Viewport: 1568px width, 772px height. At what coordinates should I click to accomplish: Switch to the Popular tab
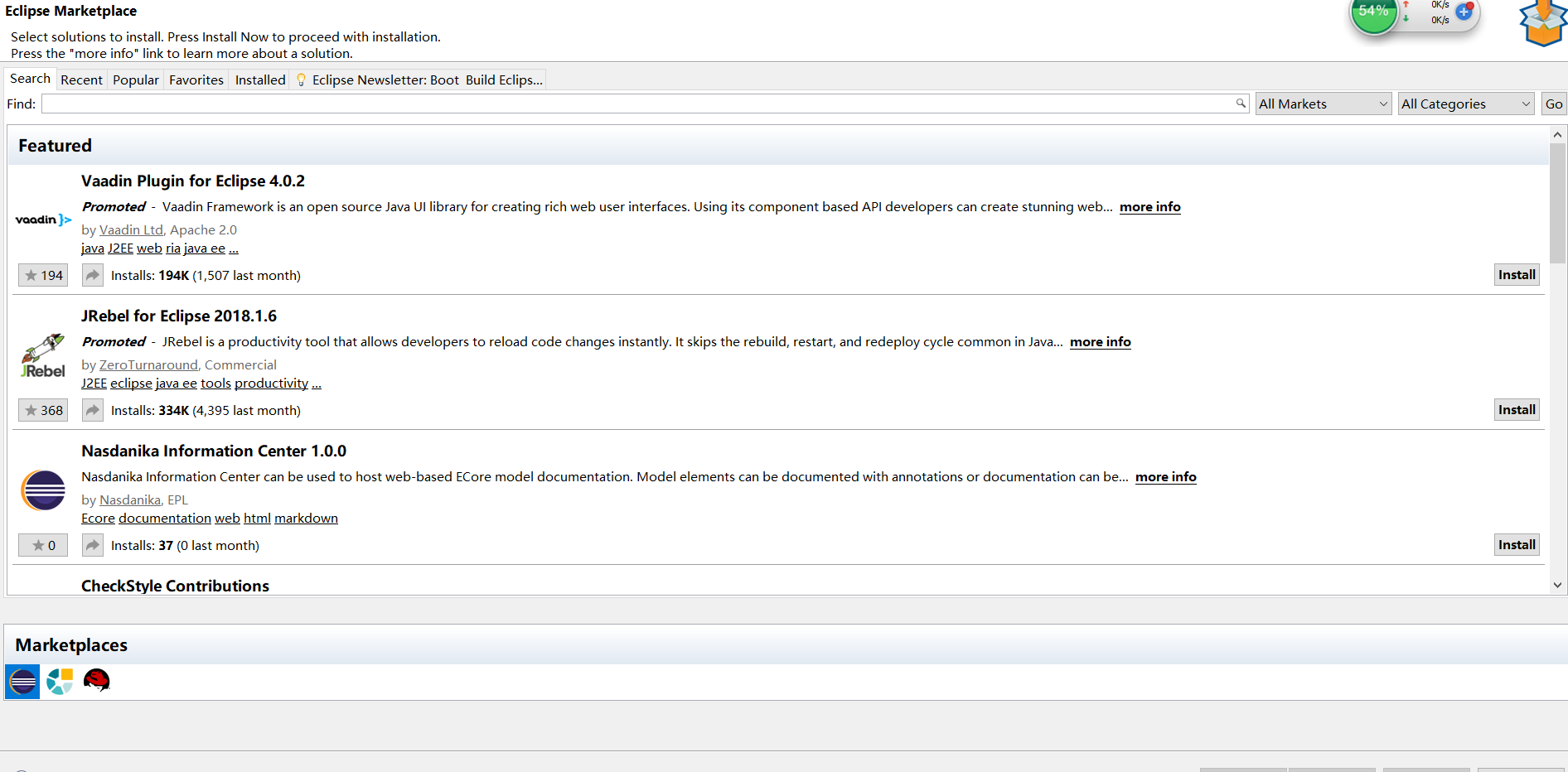(136, 80)
